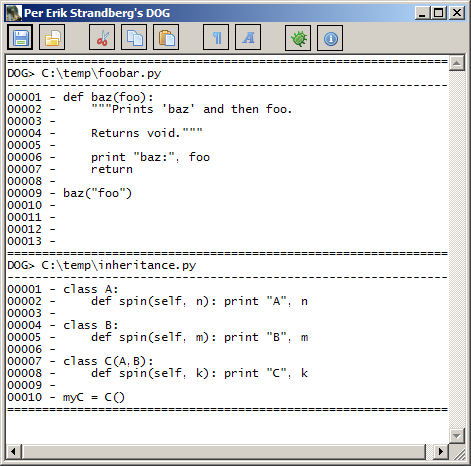The image size is (471, 466).
Task: Click the horizontal scrollbar left arrow
Action: 14,452
